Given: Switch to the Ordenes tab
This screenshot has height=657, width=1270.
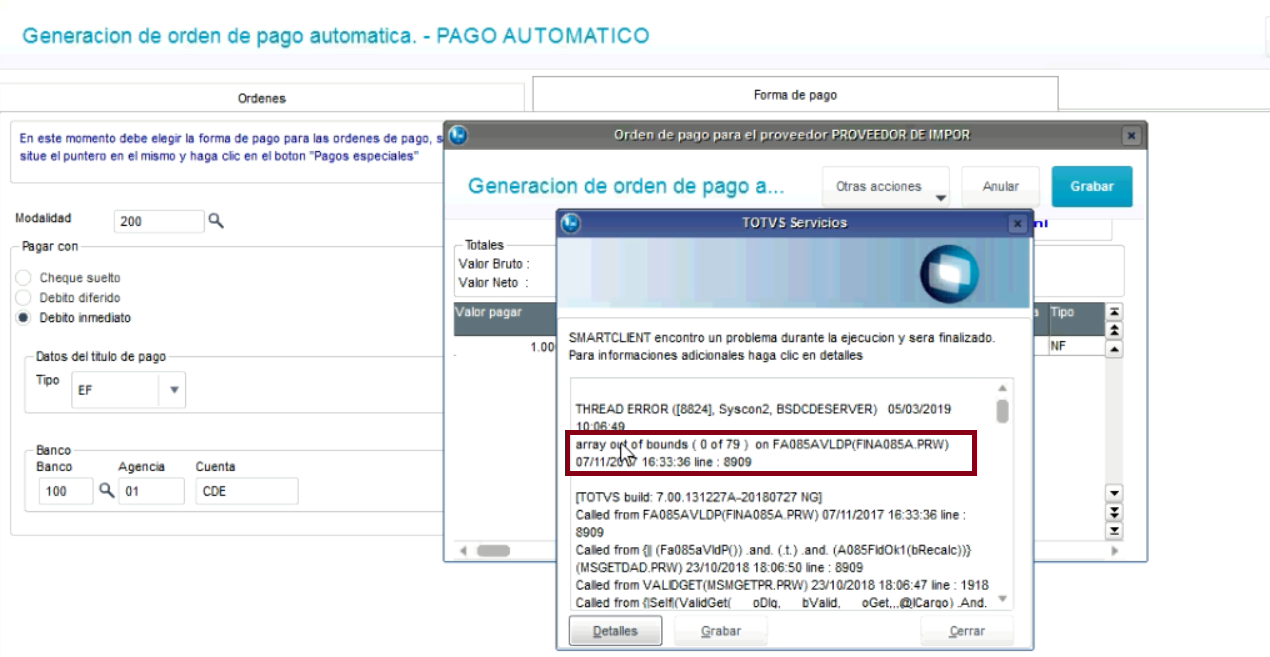Looking at the screenshot, I should click(x=261, y=98).
